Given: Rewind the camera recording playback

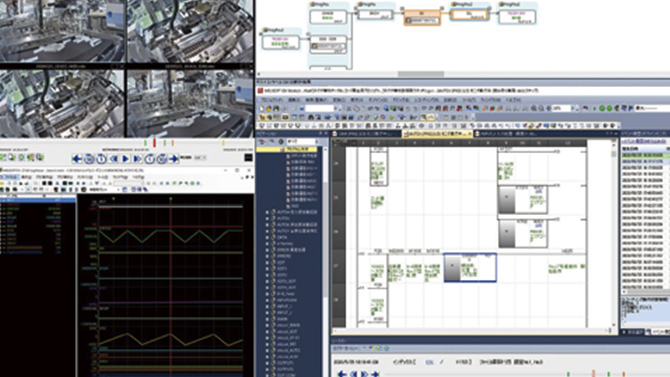Looking at the screenshot, I should coord(114,159).
